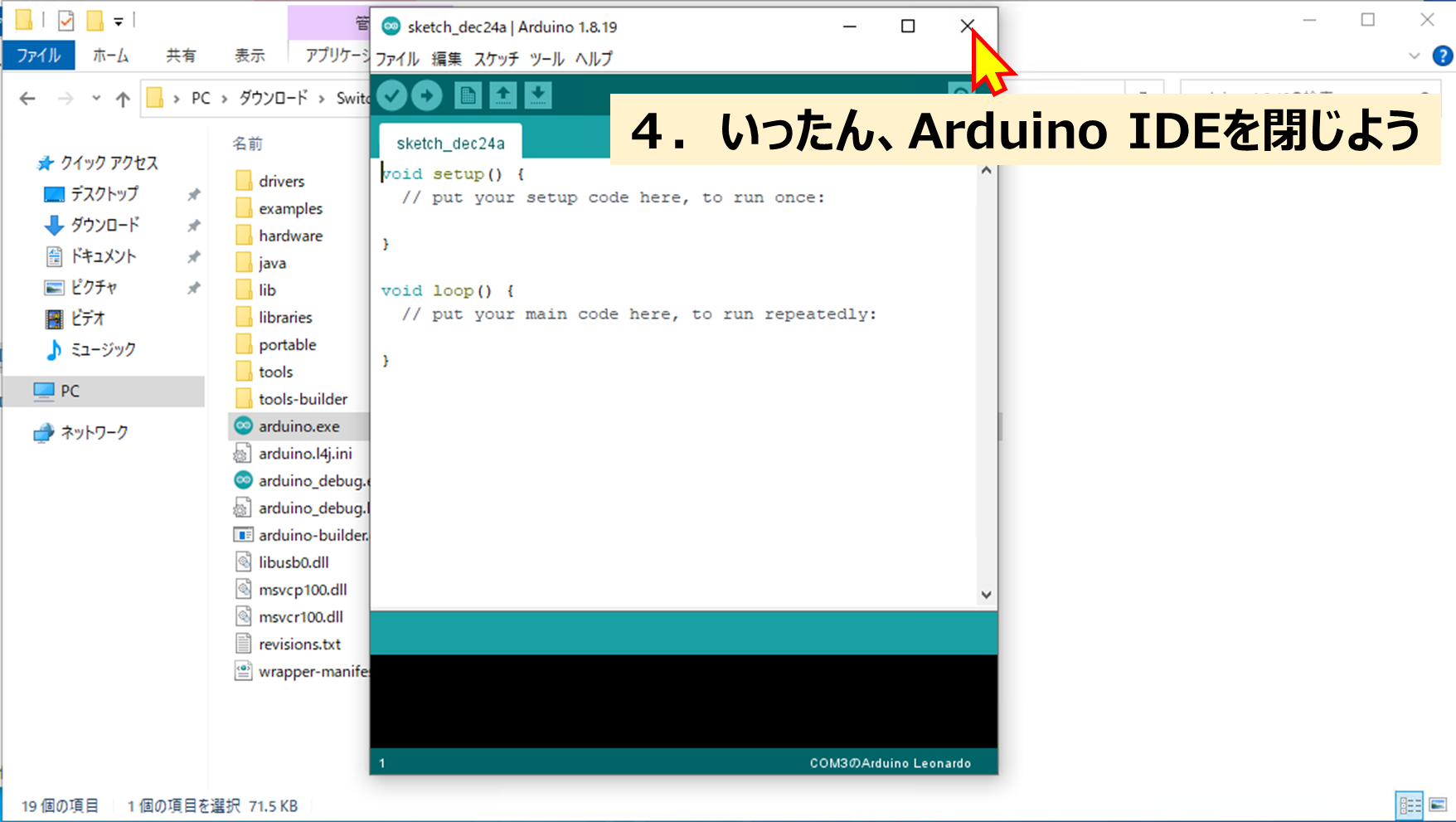Open the Explorer ファイル ribbon tab
Screen dimensions: 1456x822
point(39,56)
